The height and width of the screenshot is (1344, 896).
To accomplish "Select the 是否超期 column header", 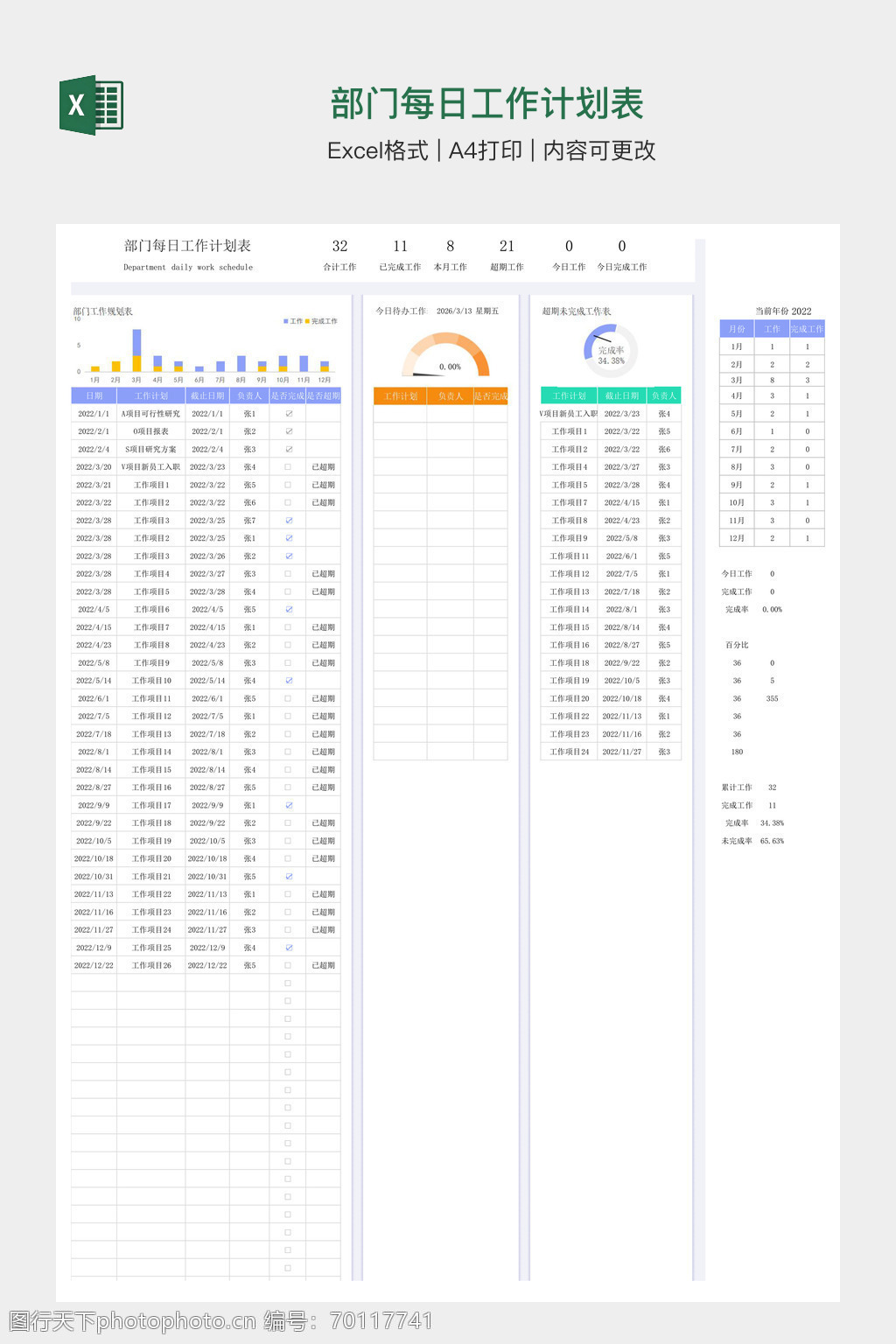I will click(x=323, y=396).
